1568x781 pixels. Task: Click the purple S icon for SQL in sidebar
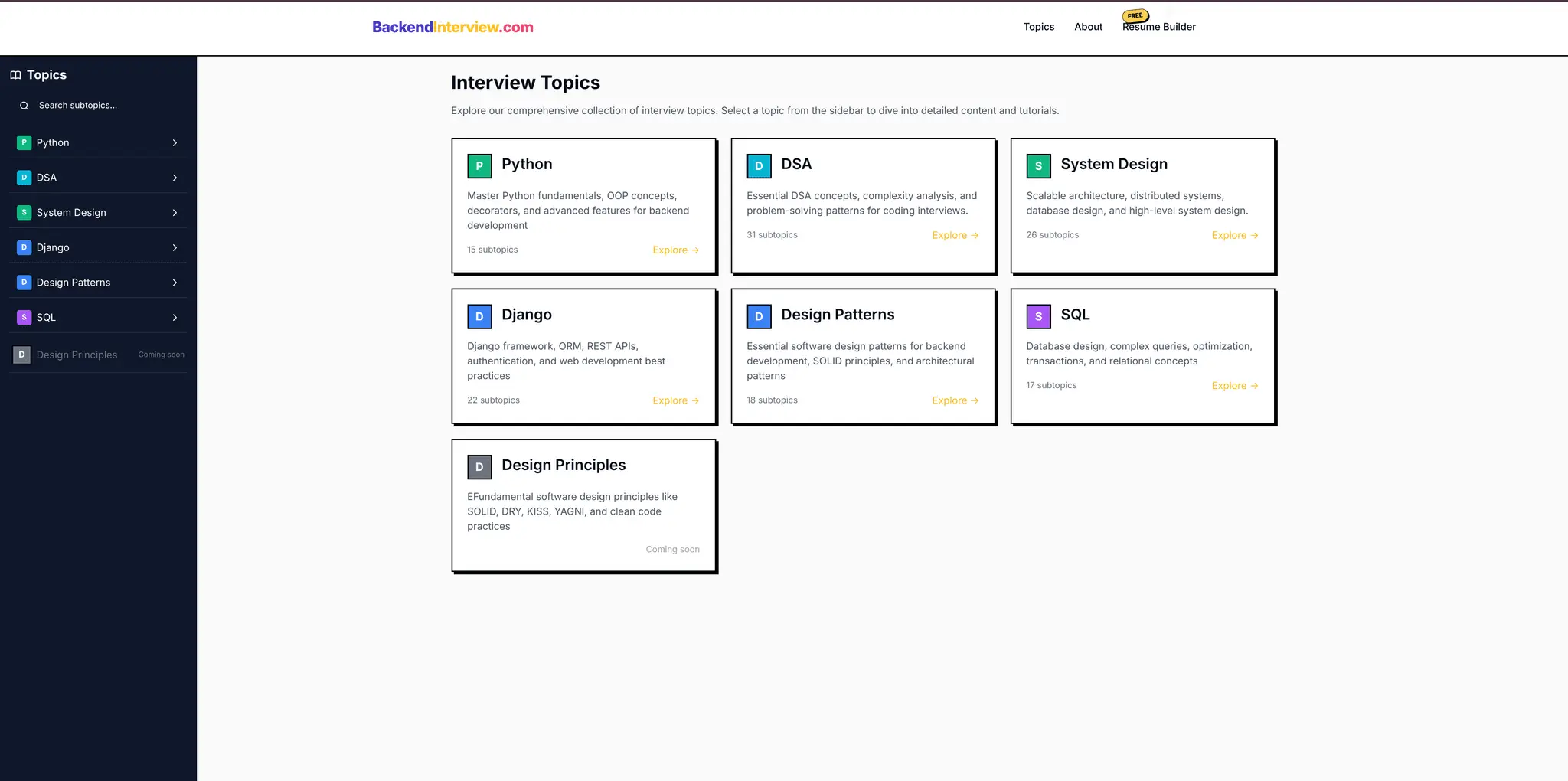pos(24,317)
